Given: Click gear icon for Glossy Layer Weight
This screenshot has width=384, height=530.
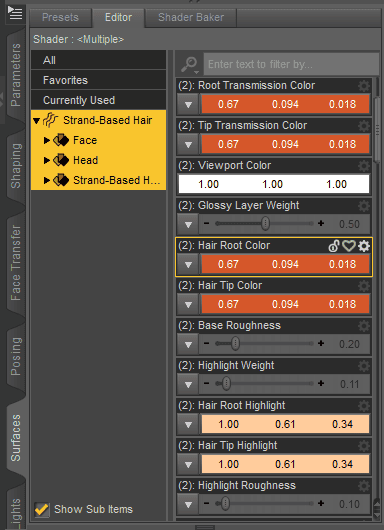Looking at the screenshot, I should point(364,206).
